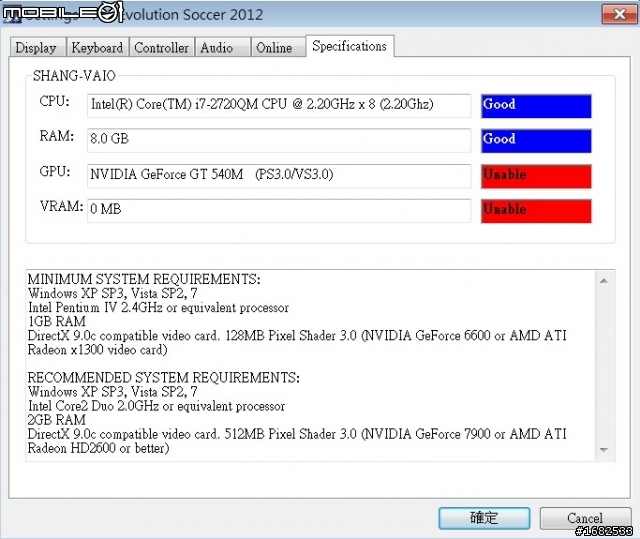640x539 pixels.
Task: Click the VRAM: label
Action: pyautogui.click(x=62, y=206)
